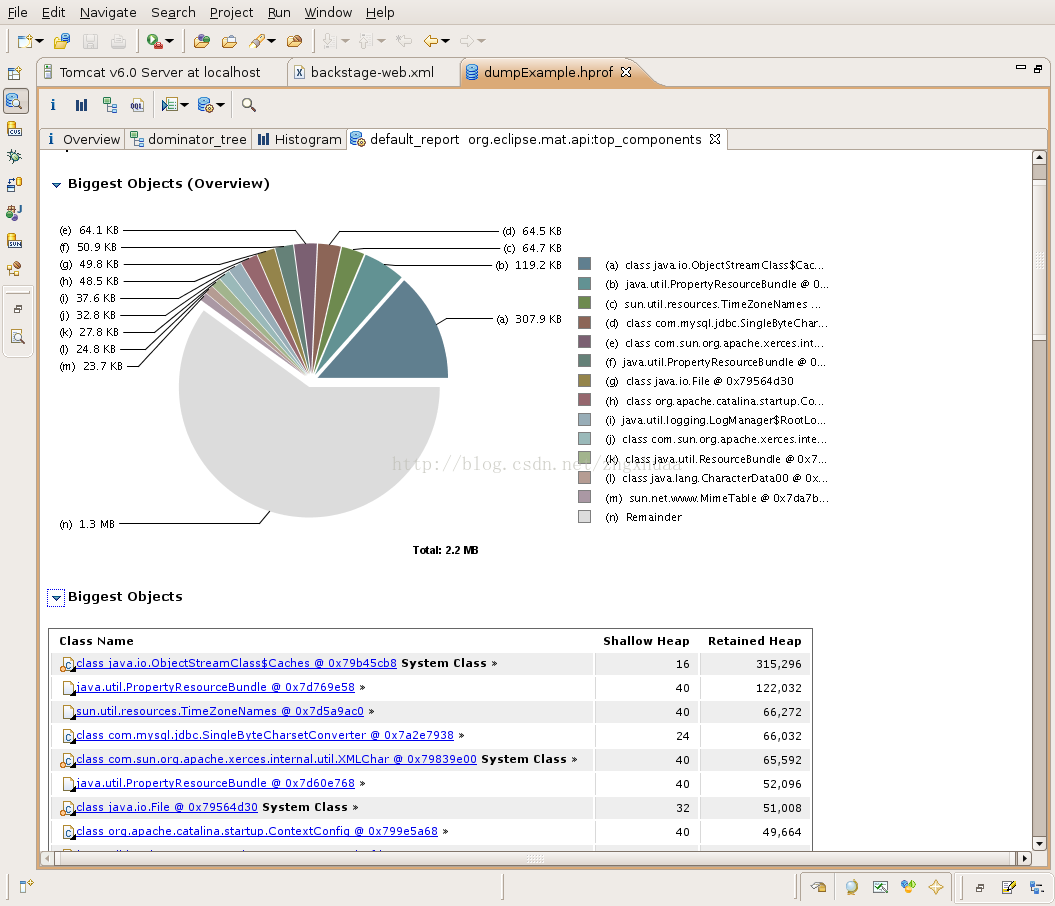The width and height of the screenshot is (1055, 906).
Task: Click the document search icon in sidebar
Action: [x=17, y=337]
